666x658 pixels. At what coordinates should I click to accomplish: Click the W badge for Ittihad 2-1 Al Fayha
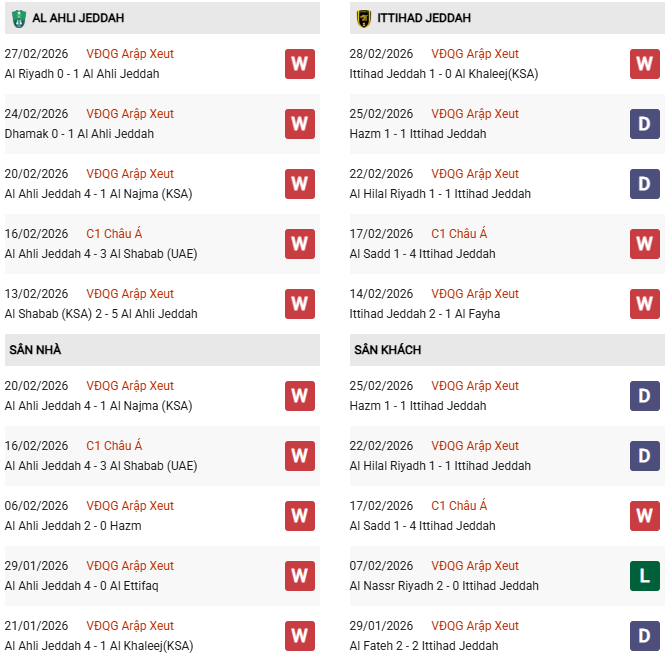coord(644,304)
